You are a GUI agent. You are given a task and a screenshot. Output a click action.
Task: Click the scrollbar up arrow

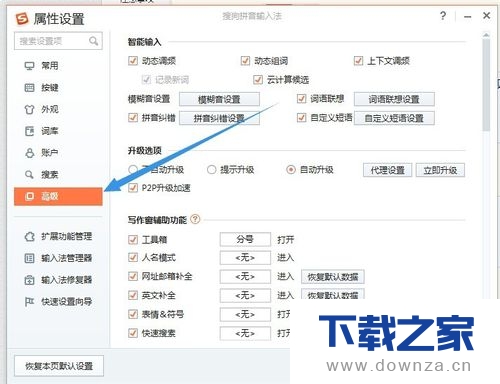click(486, 35)
